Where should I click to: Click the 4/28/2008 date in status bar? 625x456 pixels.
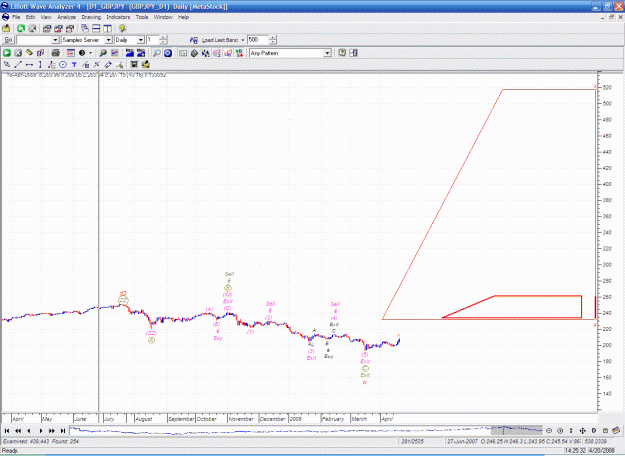coord(599,450)
